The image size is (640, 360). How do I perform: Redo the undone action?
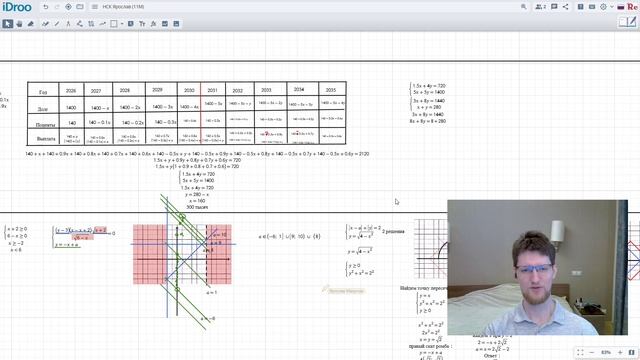click(x=57, y=7)
